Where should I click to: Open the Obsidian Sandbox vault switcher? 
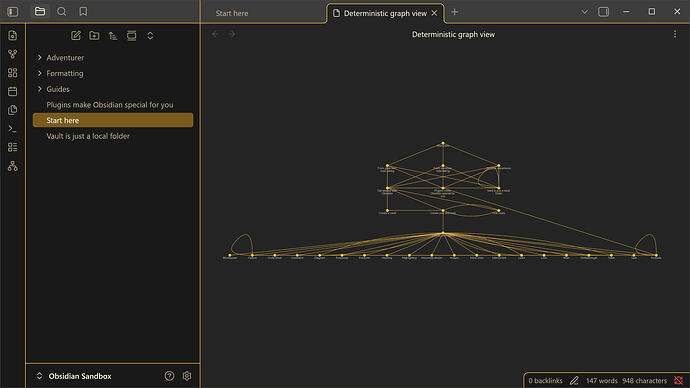click(x=74, y=376)
